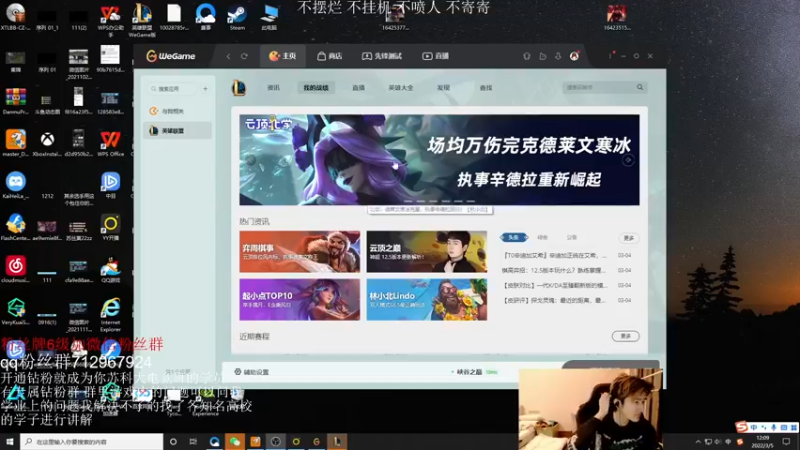Image resolution: width=800 pixels, height=450 pixels.
Task: Open the FlashCenter desktop icon
Action: [x=16, y=228]
